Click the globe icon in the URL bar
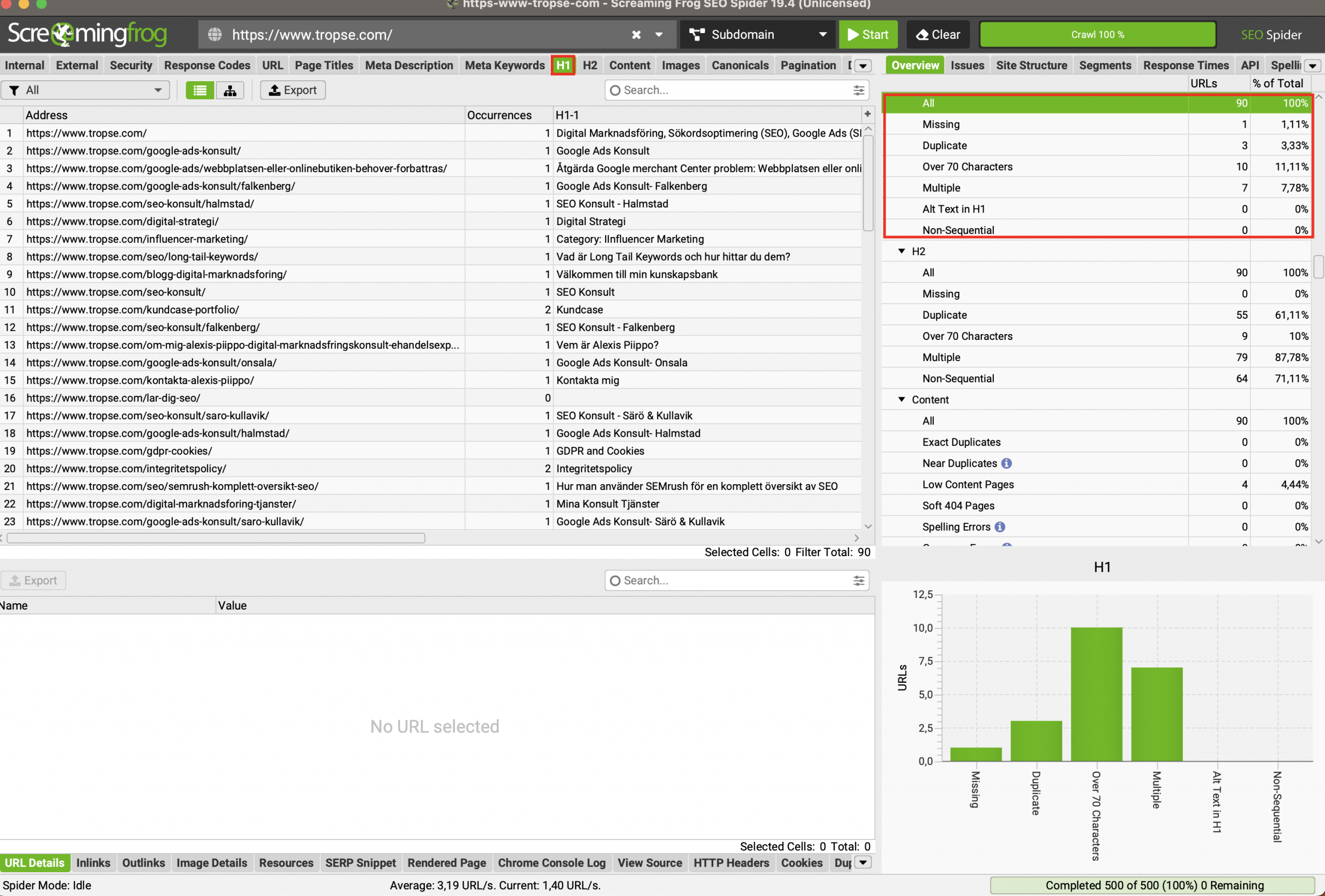 (x=215, y=35)
